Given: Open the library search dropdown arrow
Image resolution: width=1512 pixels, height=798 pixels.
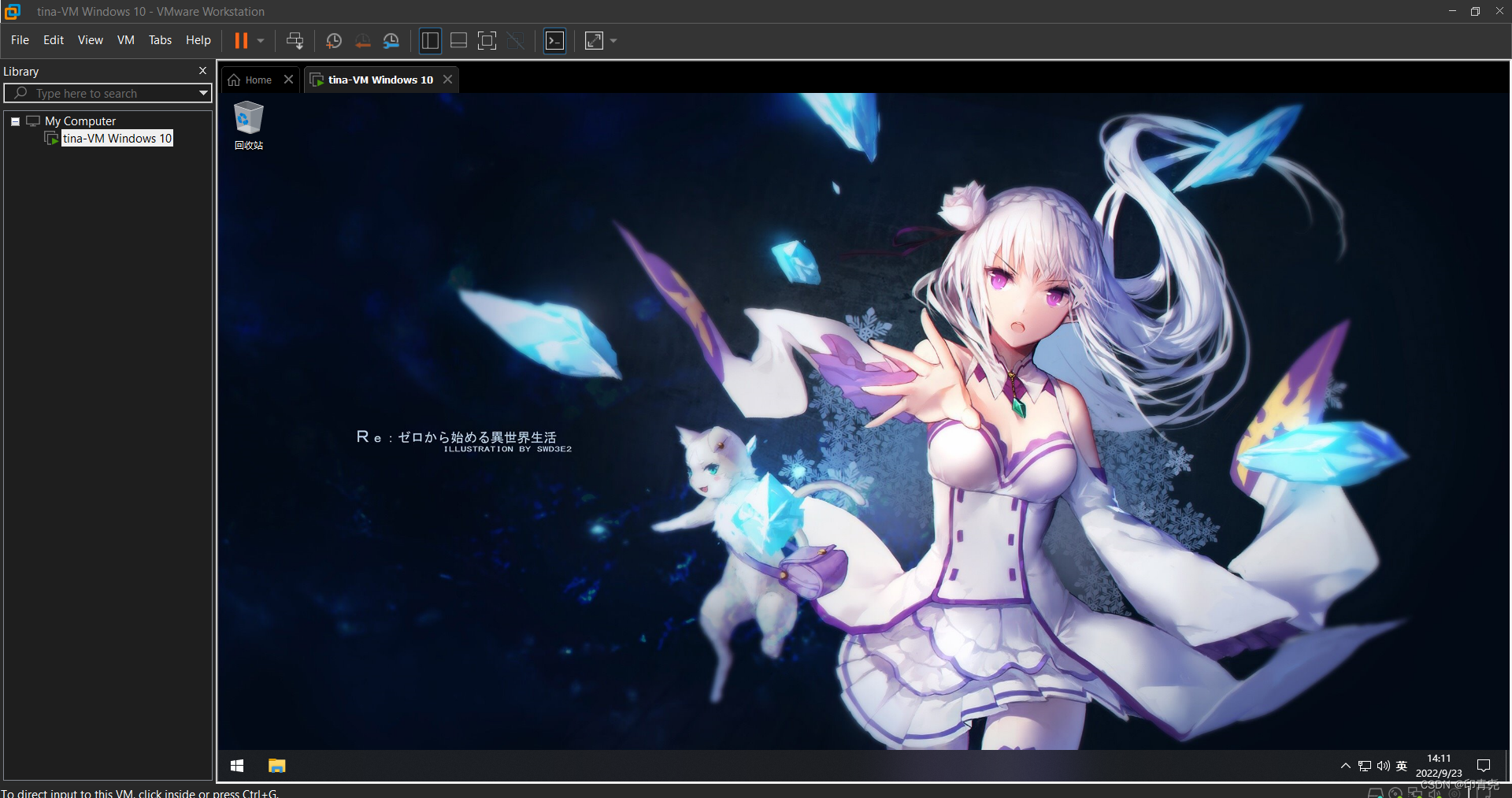Looking at the screenshot, I should (x=203, y=94).
